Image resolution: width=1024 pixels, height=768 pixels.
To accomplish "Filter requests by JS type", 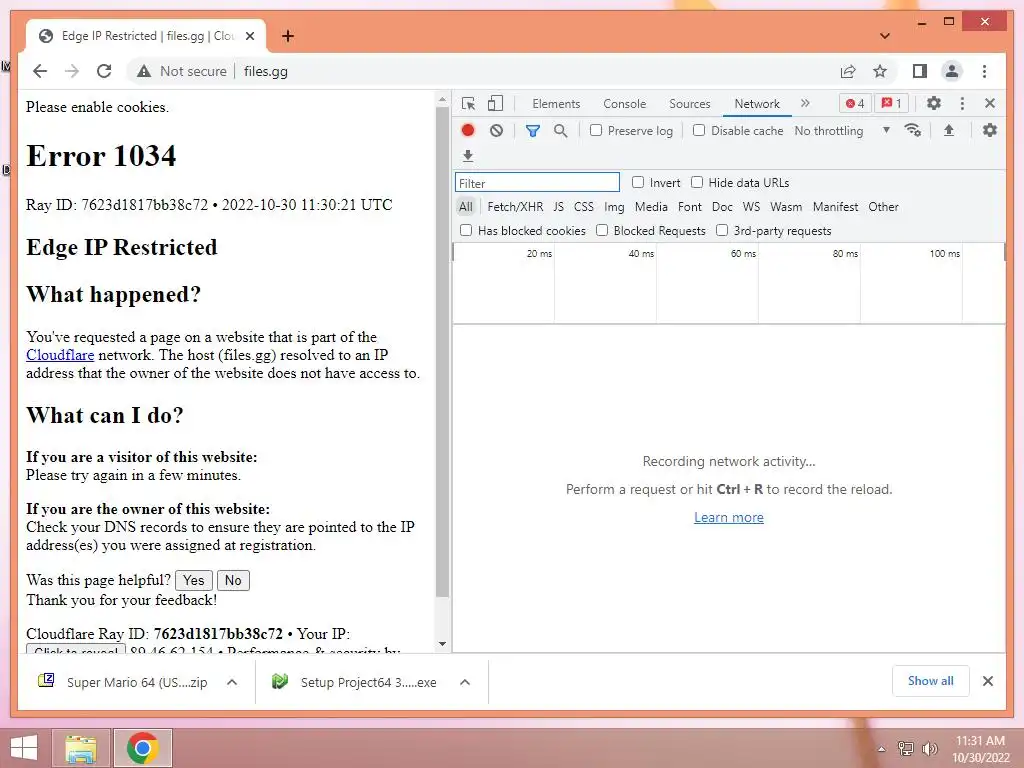I will [558, 207].
